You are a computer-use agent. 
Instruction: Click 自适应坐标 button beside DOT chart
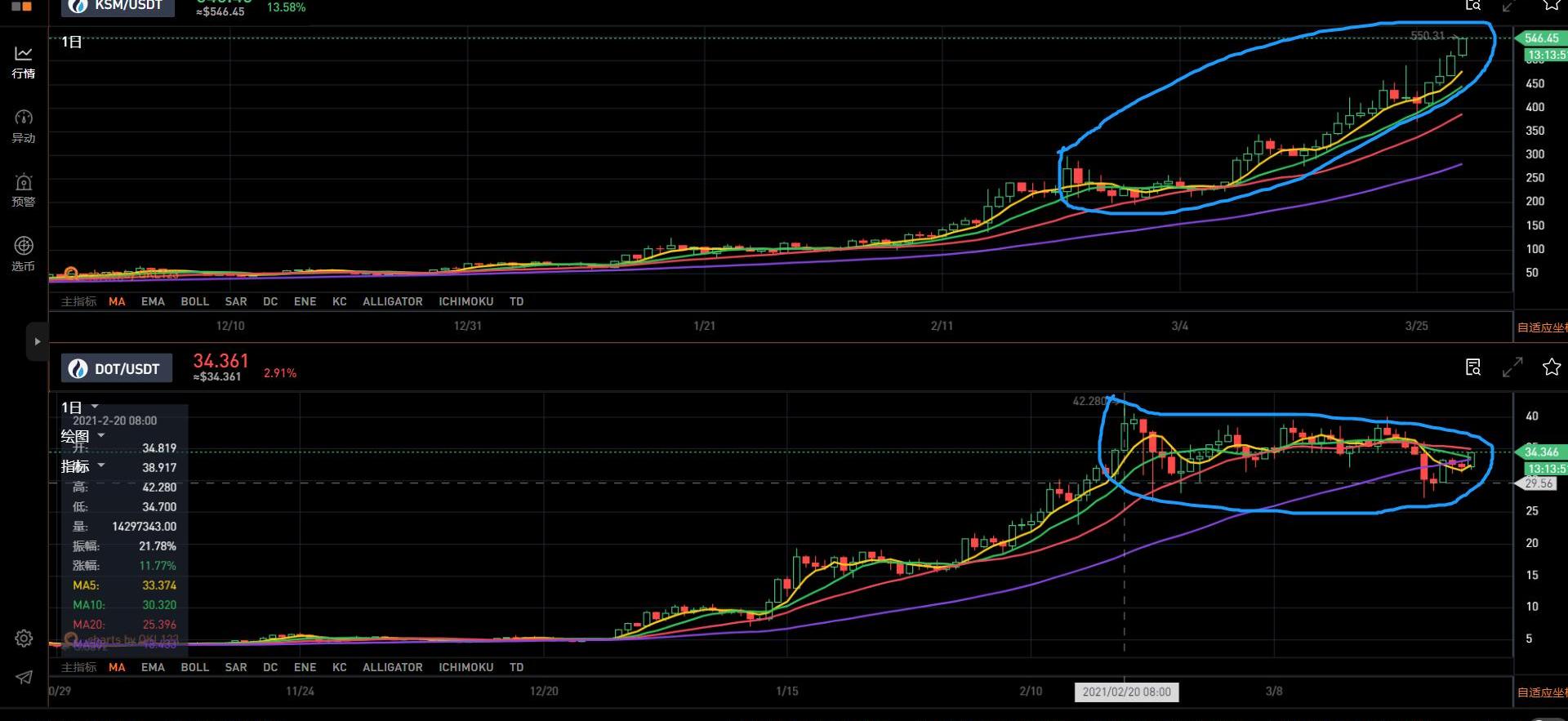(x=1542, y=692)
